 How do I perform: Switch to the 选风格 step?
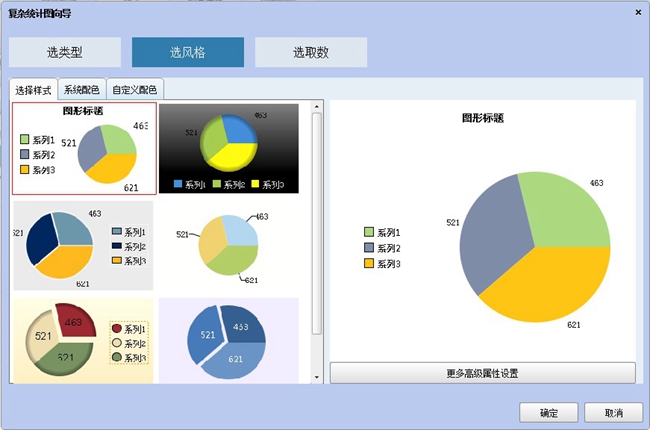tap(188, 52)
